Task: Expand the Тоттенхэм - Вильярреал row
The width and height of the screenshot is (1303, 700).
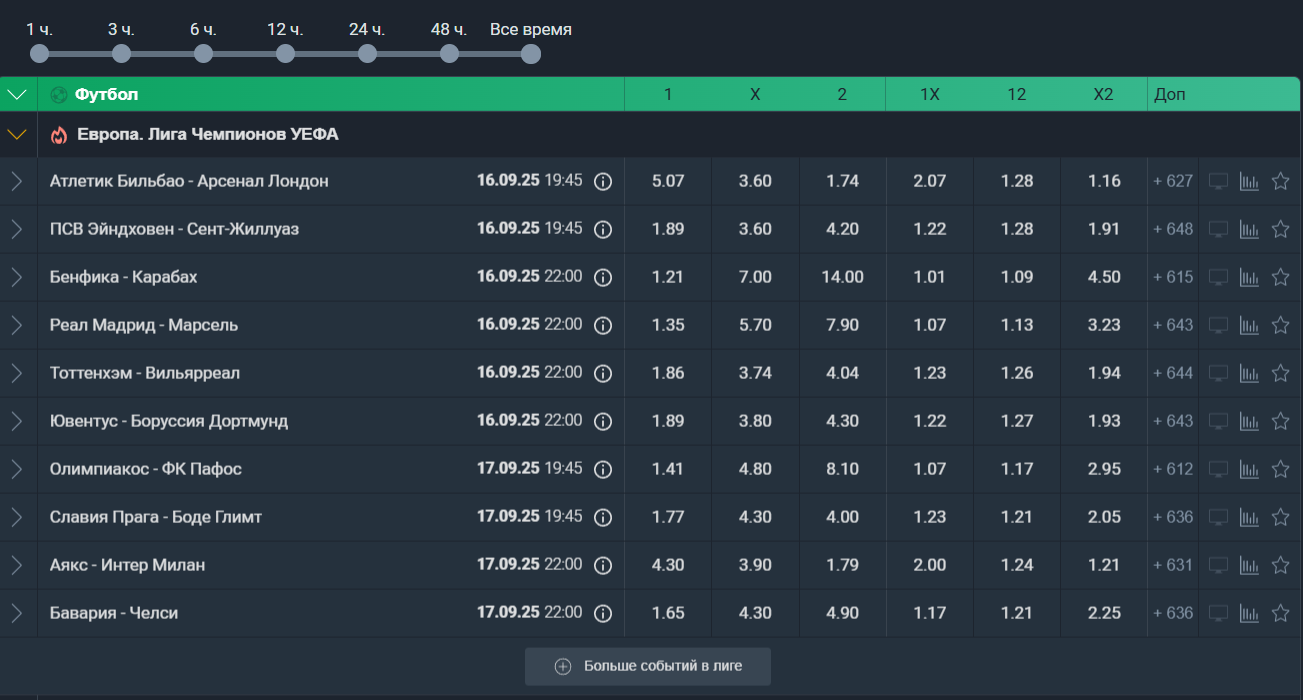Action: [x=17, y=373]
